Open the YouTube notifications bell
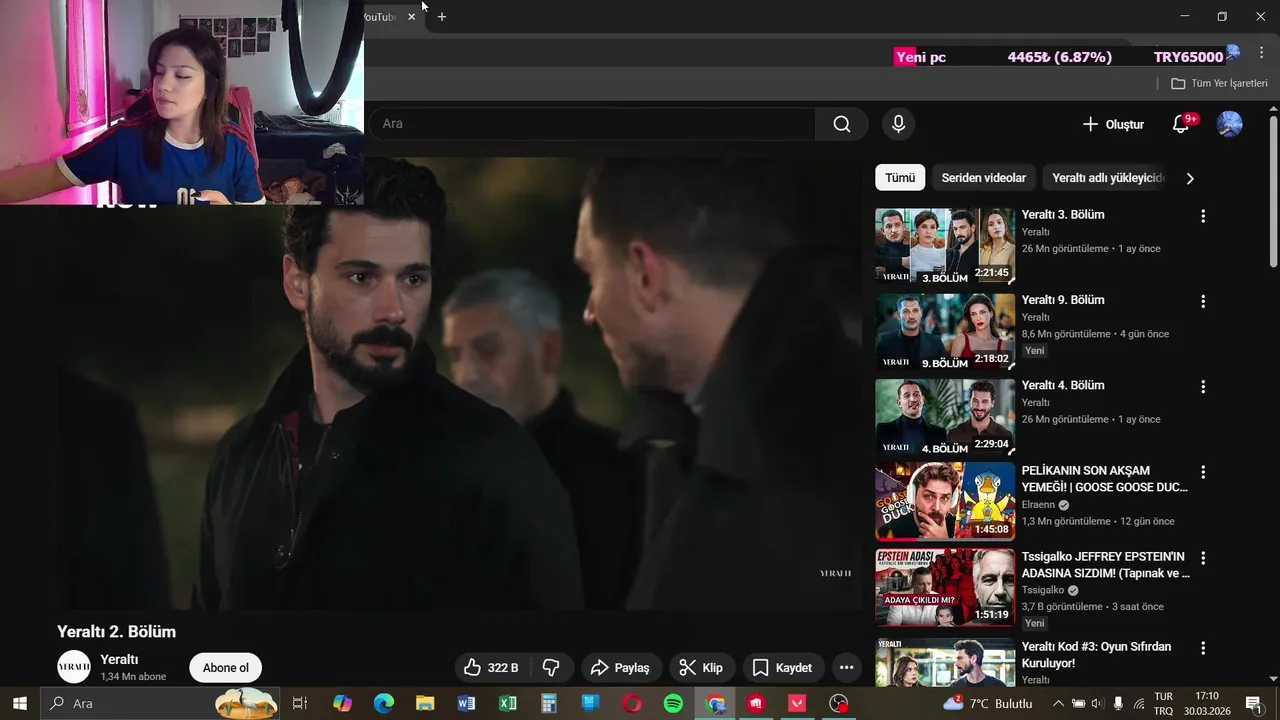1280x720 pixels. (1181, 124)
